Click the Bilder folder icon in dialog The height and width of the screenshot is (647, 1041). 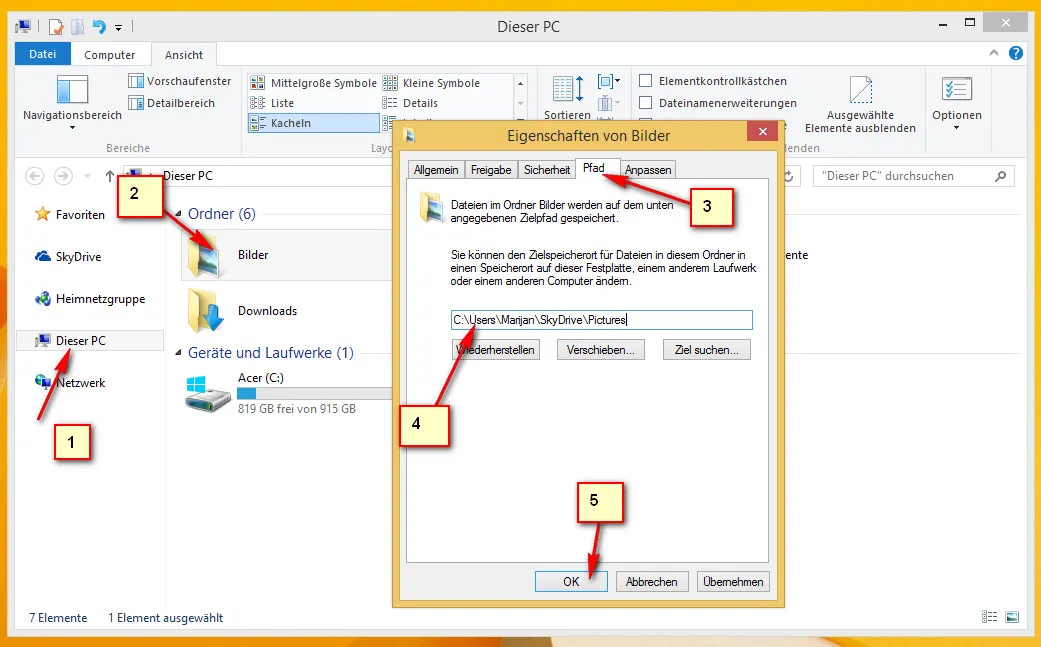[x=432, y=207]
